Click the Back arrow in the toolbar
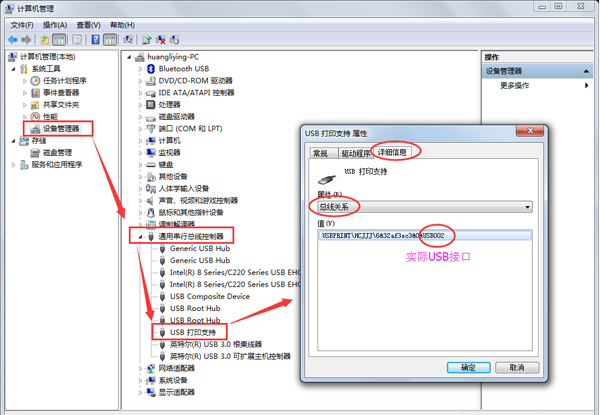 coord(11,40)
